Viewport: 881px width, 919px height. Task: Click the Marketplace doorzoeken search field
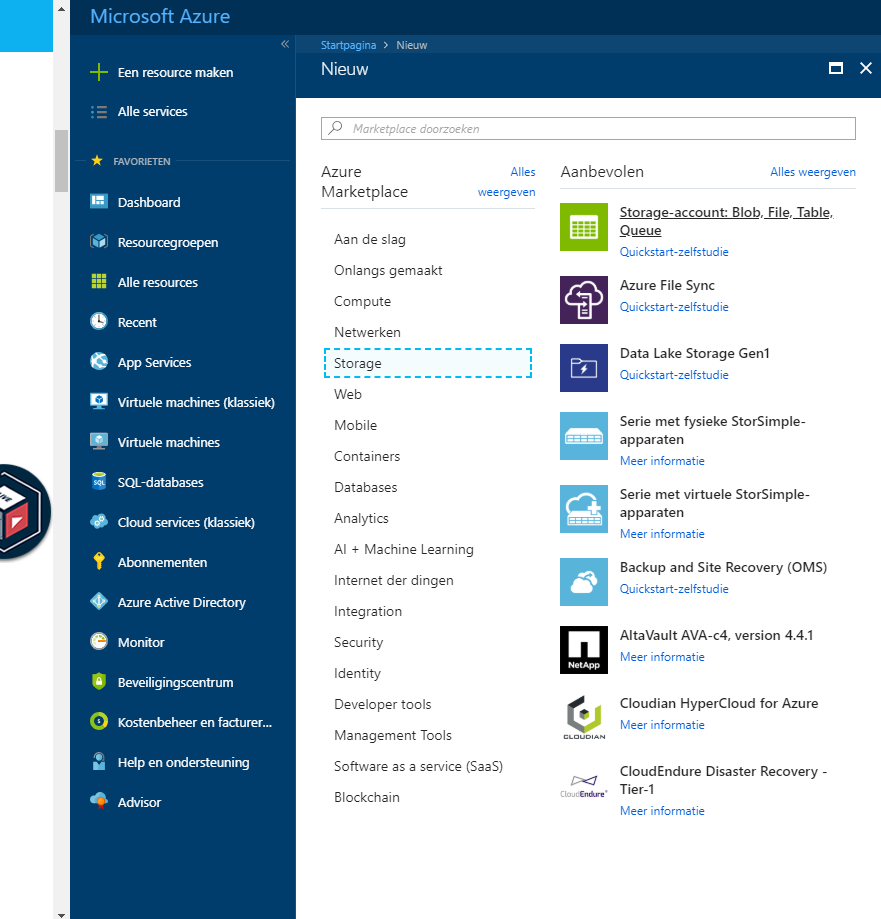click(x=588, y=128)
